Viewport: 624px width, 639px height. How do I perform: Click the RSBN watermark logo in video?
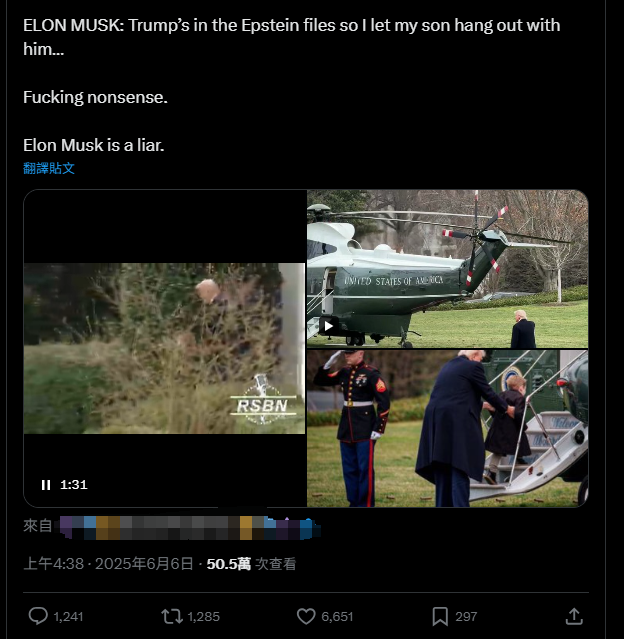(x=263, y=400)
